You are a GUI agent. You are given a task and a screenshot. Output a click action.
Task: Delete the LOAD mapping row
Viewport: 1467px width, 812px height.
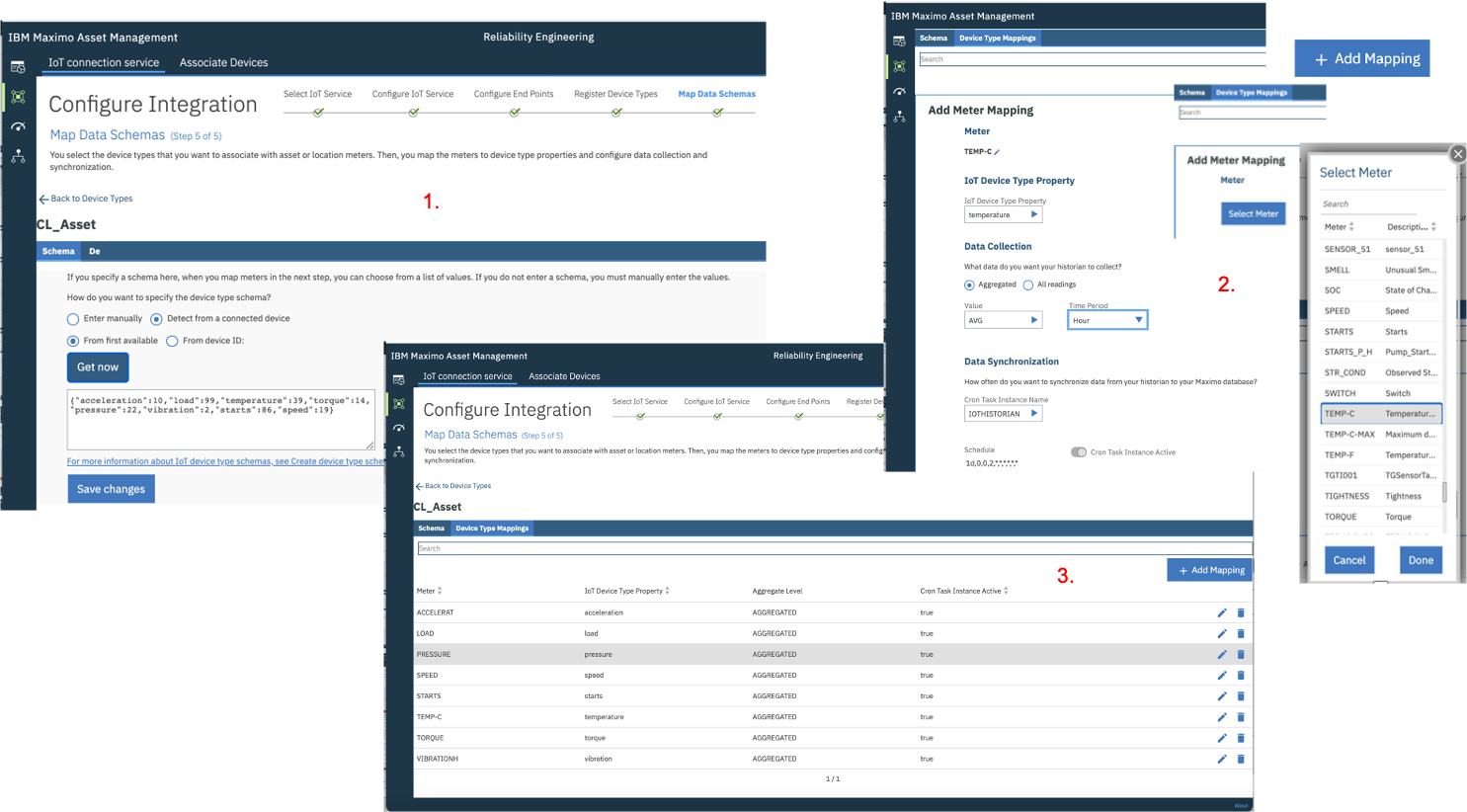[1241, 633]
